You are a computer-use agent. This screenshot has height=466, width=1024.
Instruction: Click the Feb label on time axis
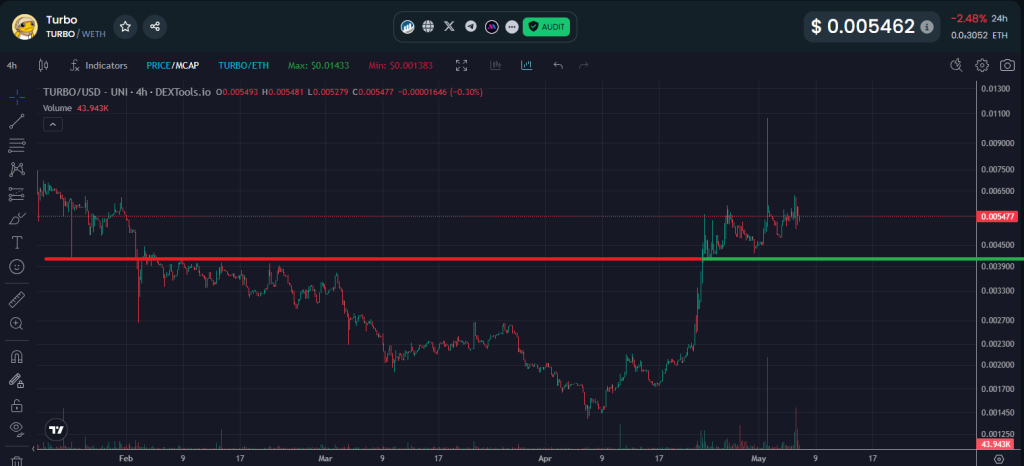click(x=126, y=458)
